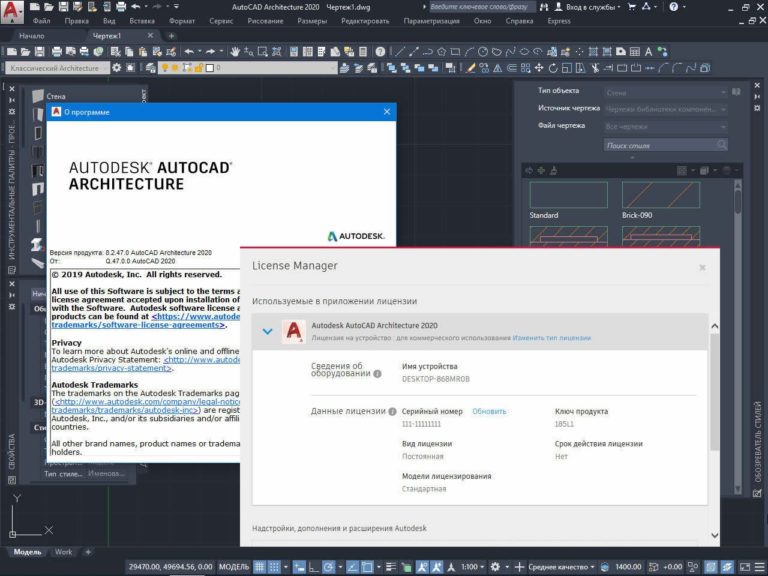Click the white layer color swatch
This screenshot has height=576, width=768.
pyautogui.click(x=210, y=68)
